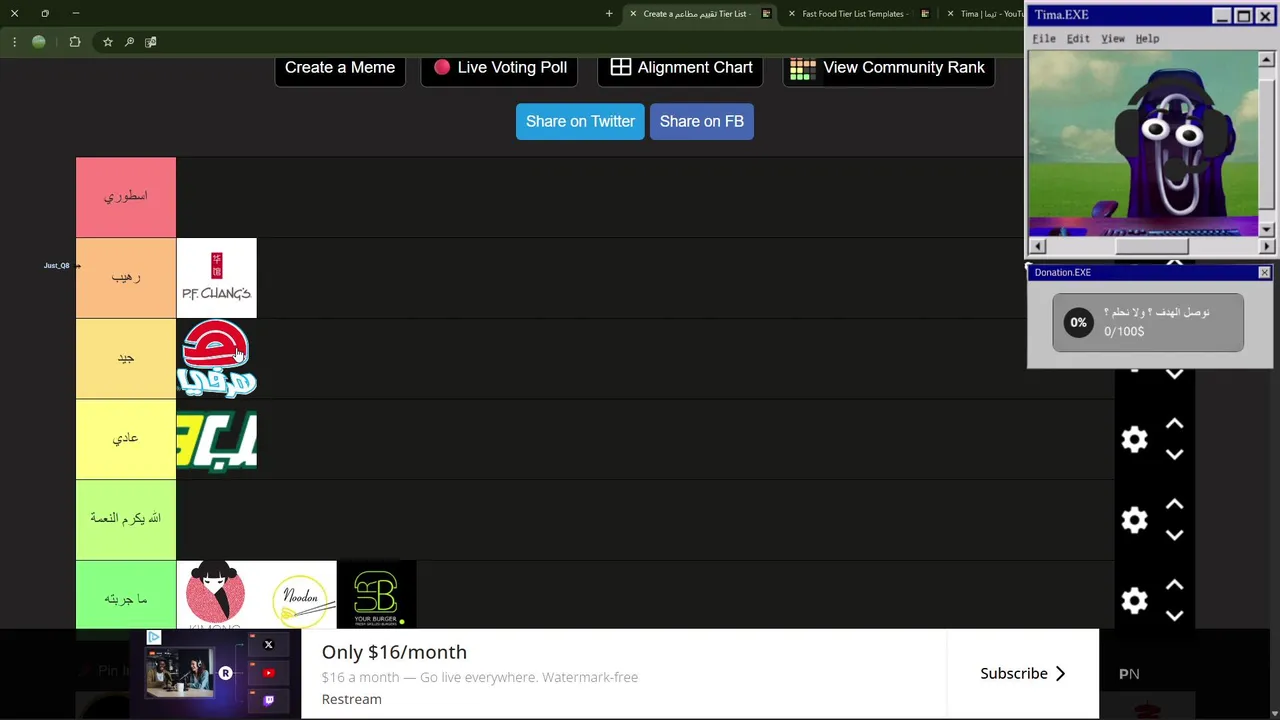1280x720 pixels.
Task: Open settings gear for الله يكرم النعمة row
Action: (1134, 520)
